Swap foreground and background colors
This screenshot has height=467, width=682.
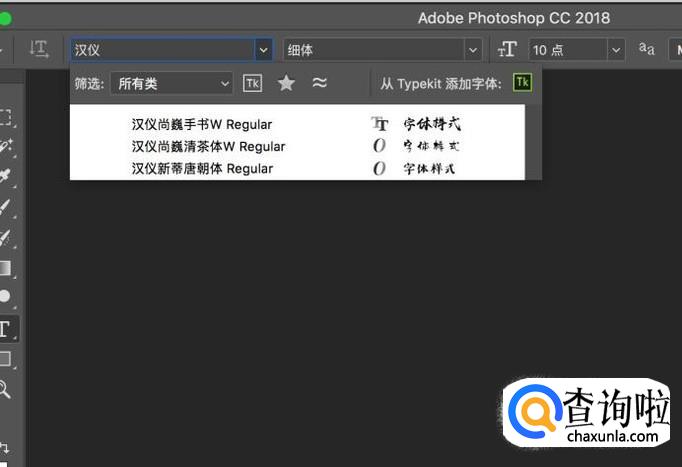click(5, 447)
